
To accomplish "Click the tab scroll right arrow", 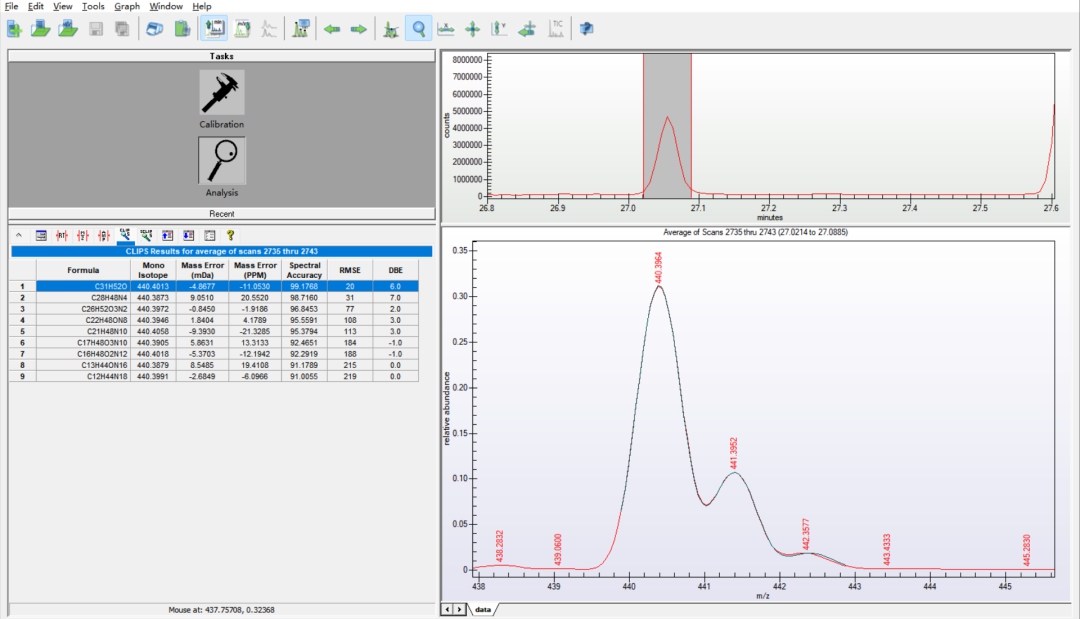I will (x=459, y=609).
